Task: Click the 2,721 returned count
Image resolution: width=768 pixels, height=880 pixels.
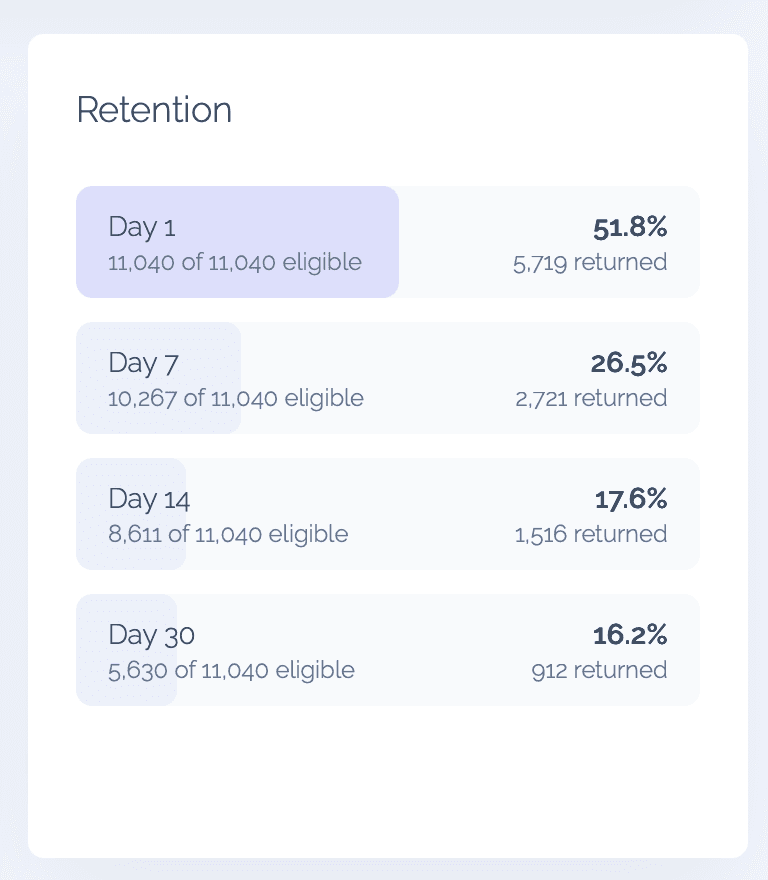Action: [x=591, y=398]
